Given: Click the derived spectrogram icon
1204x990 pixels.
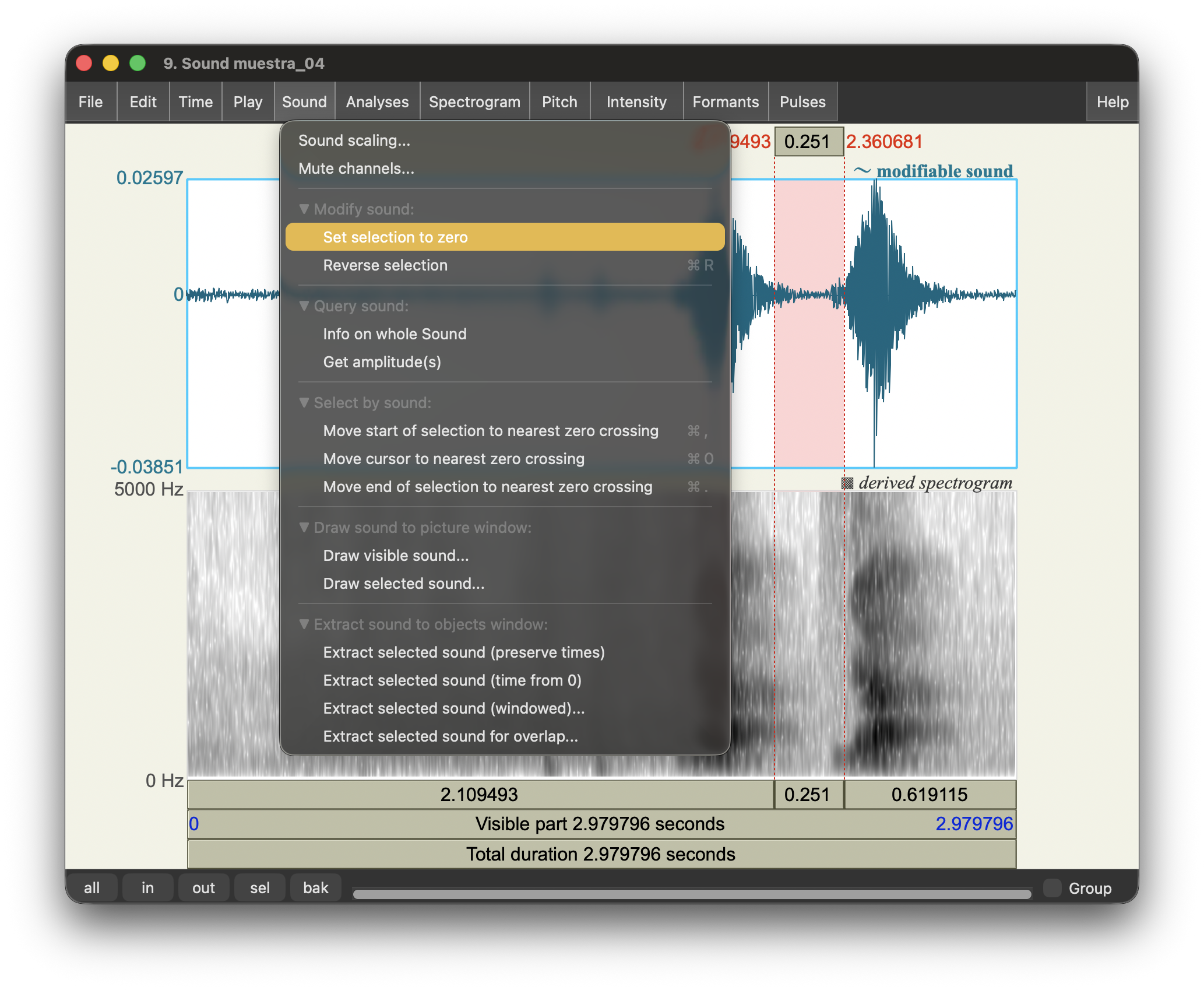Looking at the screenshot, I should pyautogui.click(x=847, y=483).
